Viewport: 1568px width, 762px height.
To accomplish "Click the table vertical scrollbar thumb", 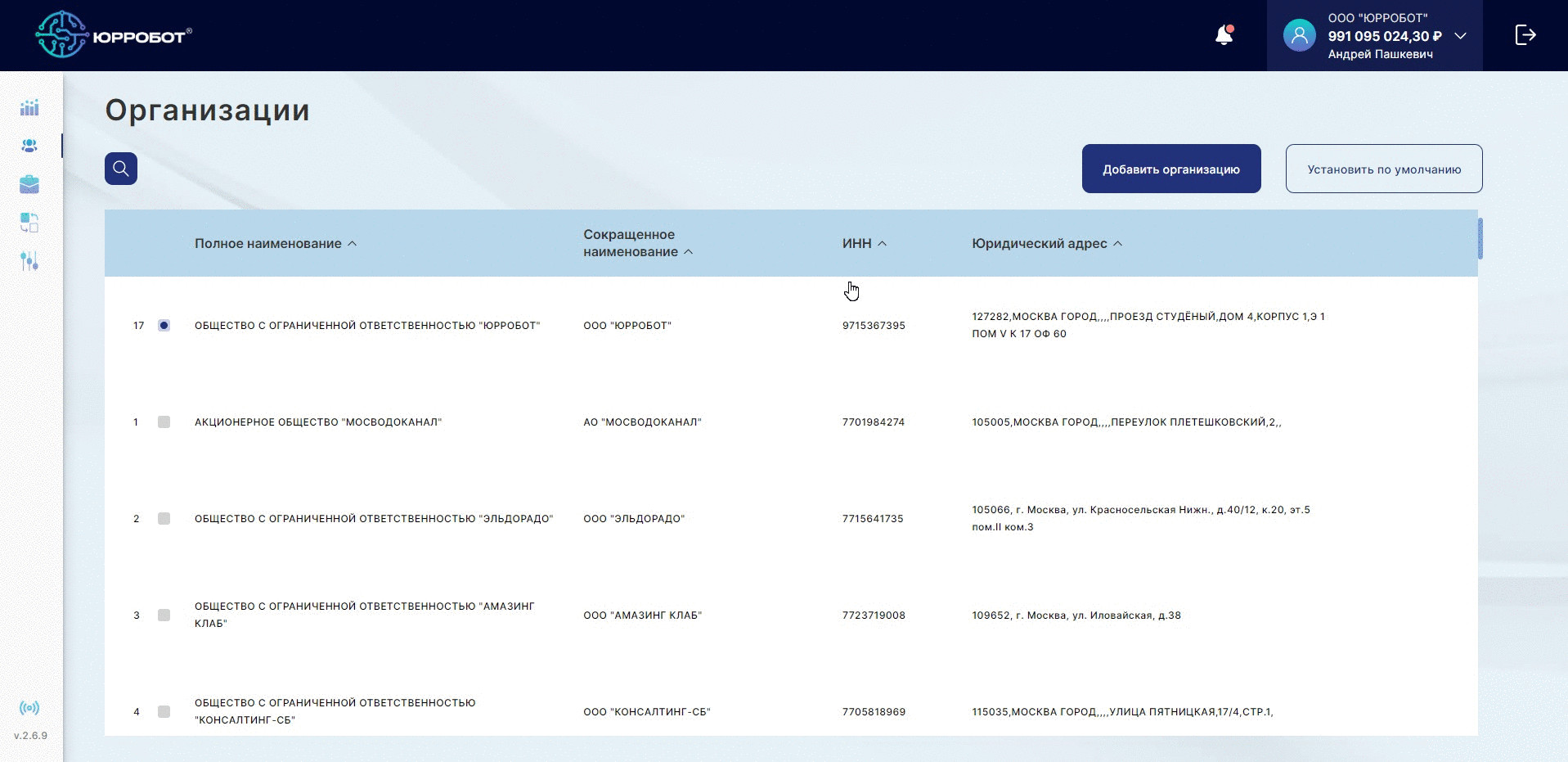I will point(1480,238).
